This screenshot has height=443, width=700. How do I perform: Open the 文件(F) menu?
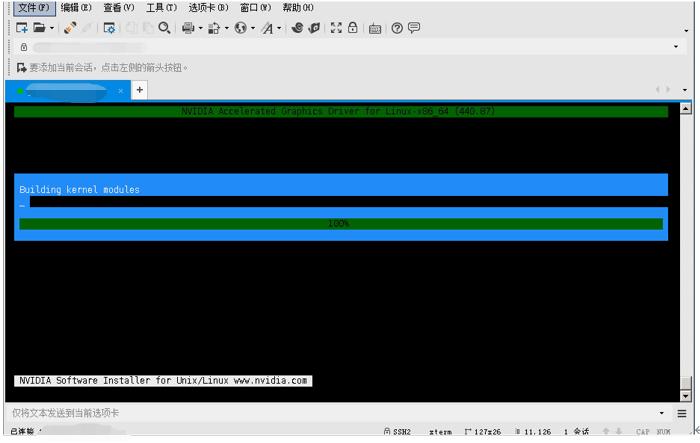(32, 8)
